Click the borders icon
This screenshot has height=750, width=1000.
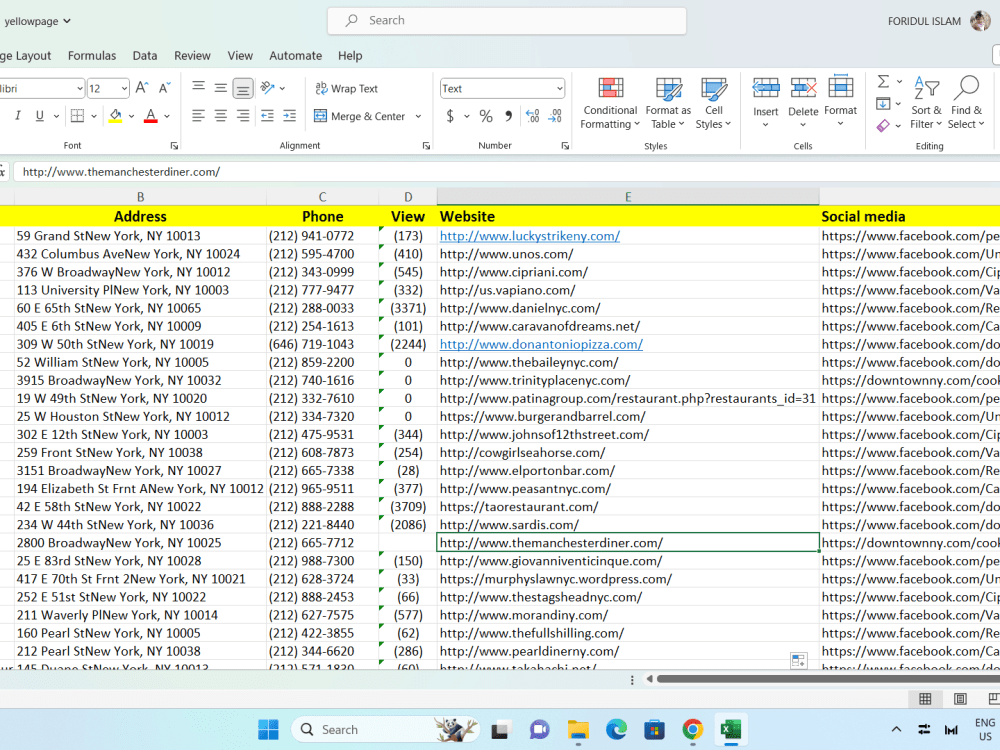(x=77, y=115)
